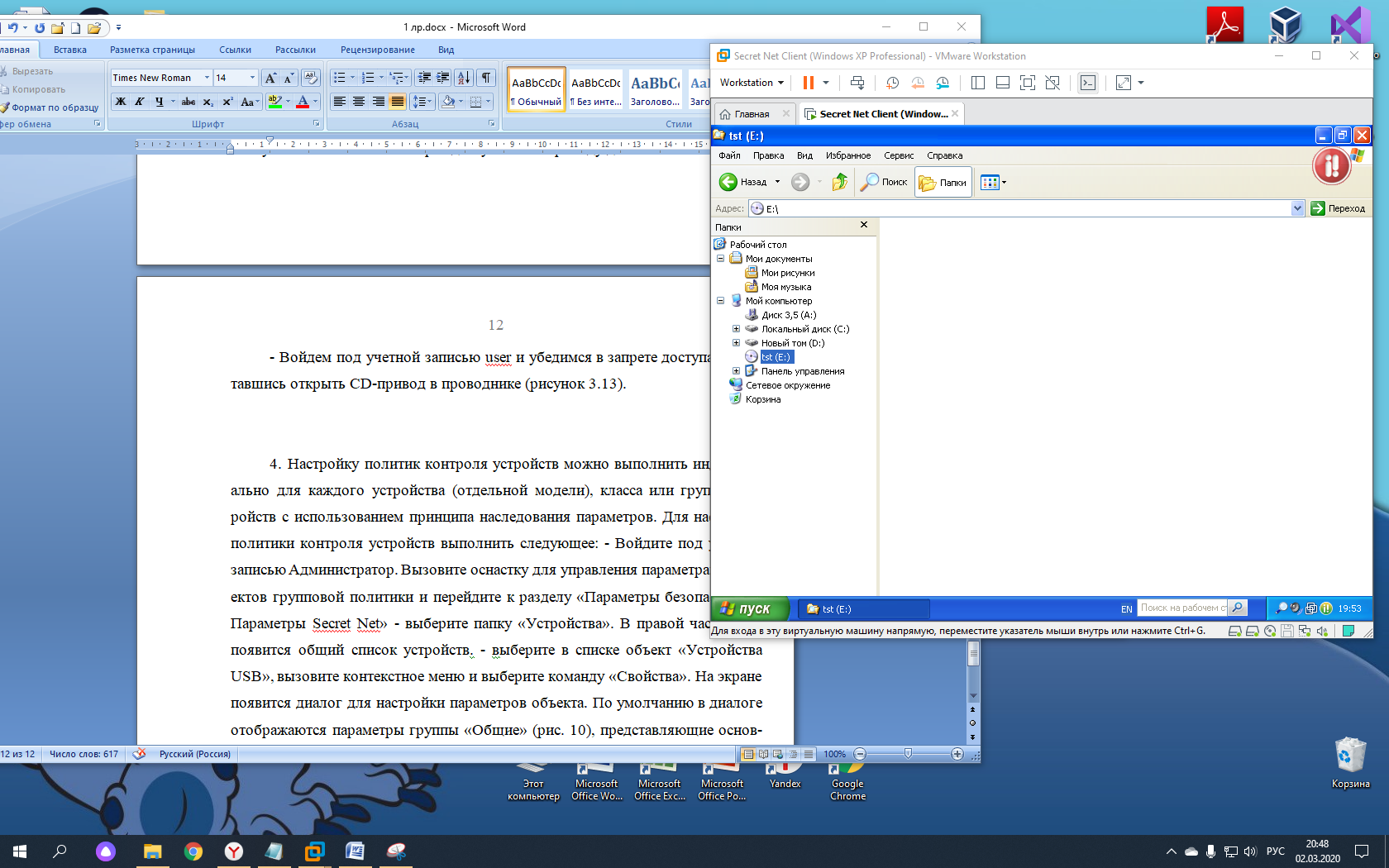Screen dimensions: 1389x868
Task: Open Сервис menu in XP Explorer
Action: click(899, 155)
